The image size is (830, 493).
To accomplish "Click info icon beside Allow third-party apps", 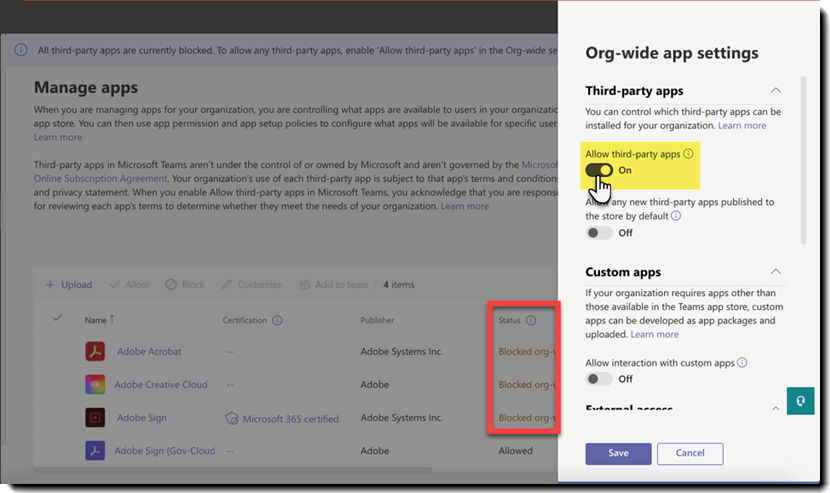I will [688, 154].
